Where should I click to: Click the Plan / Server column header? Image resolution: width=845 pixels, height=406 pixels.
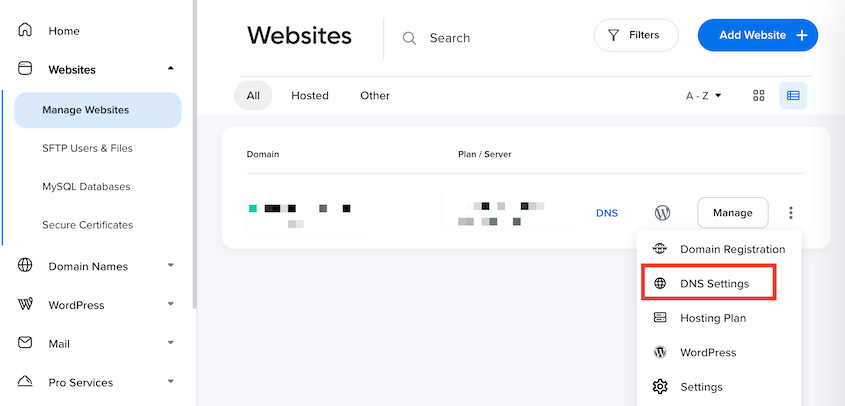click(484, 154)
